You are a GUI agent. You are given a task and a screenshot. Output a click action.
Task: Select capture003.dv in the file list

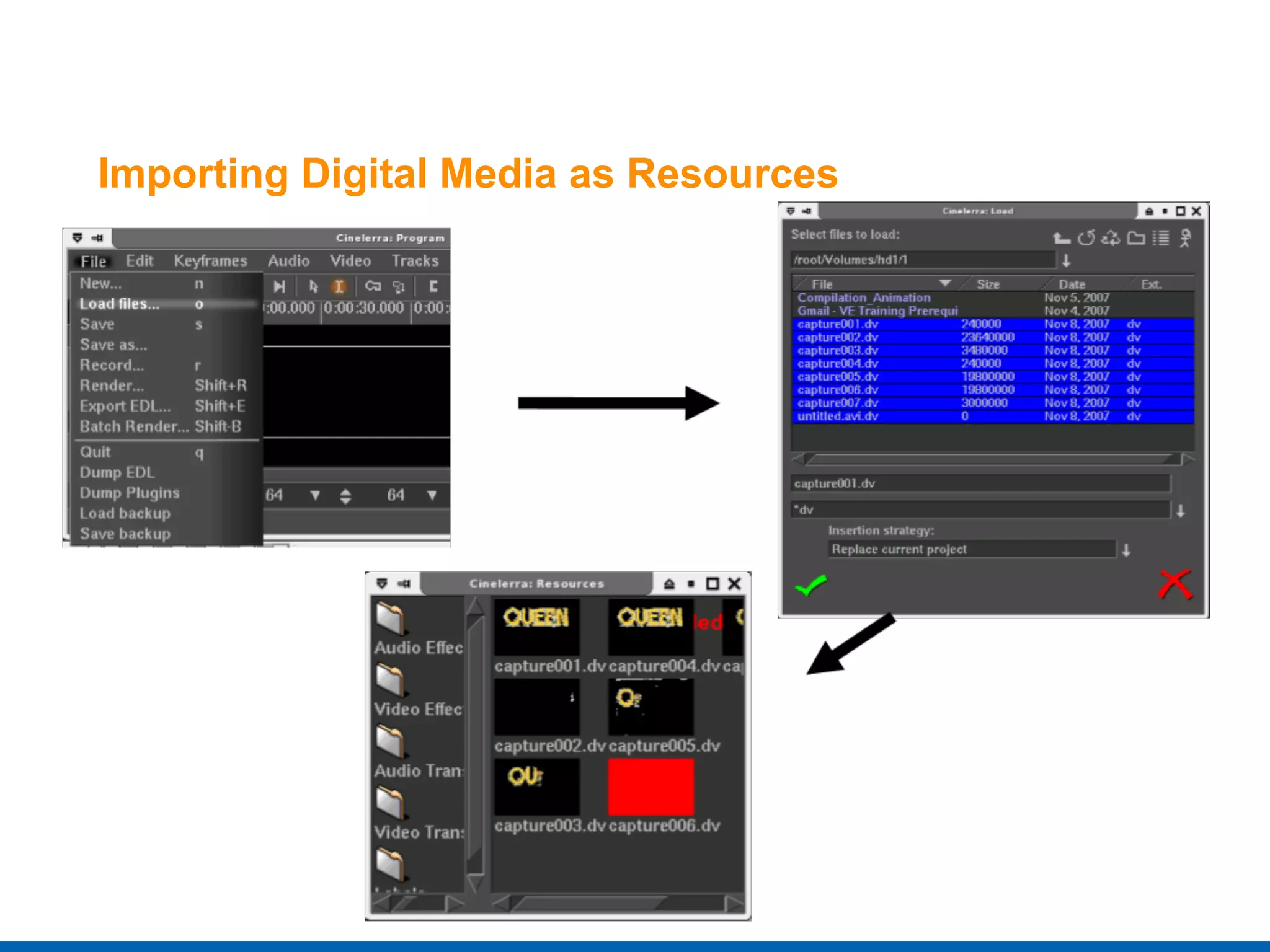[x=993, y=350]
